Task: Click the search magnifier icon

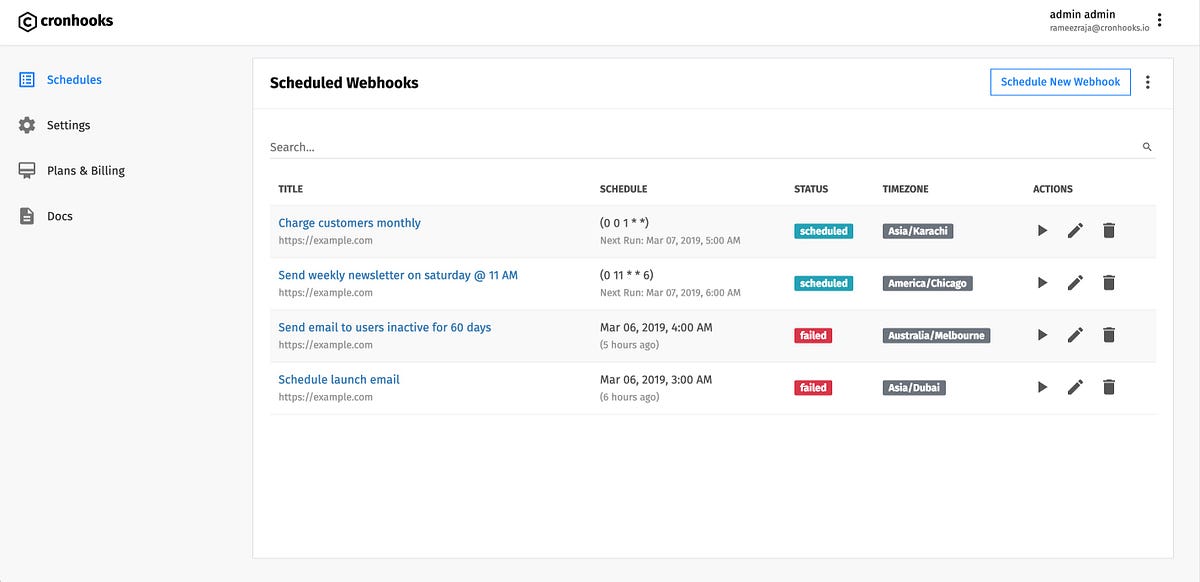Action: click(1147, 146)
